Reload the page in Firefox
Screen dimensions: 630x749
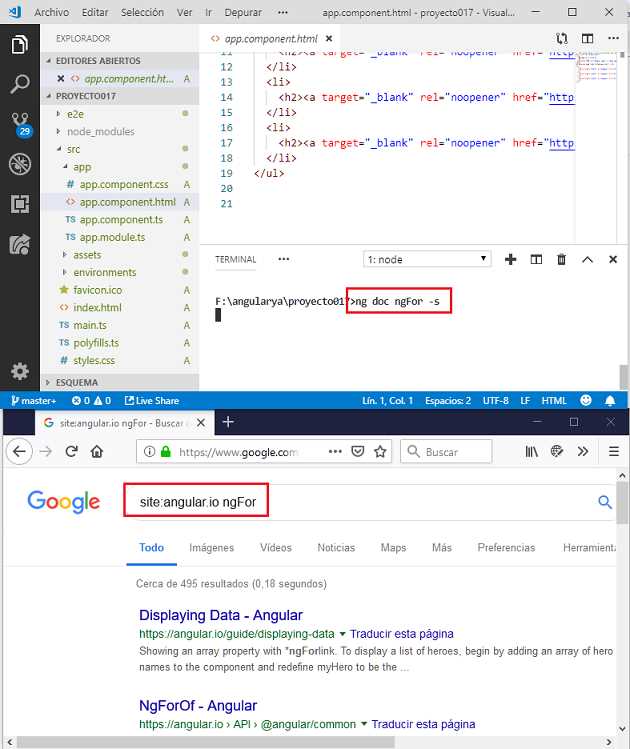point(72,451)
